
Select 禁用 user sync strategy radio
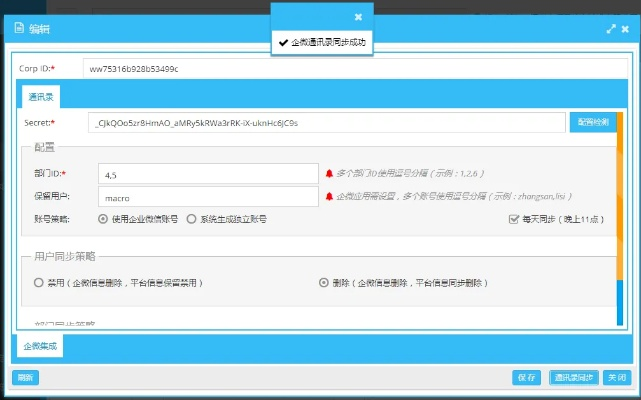(39, 283)
